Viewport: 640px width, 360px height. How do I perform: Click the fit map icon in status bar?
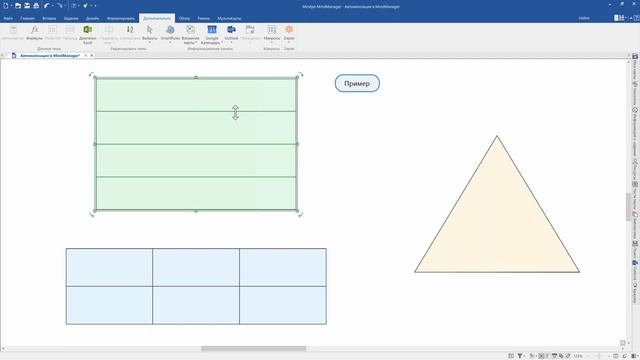(x=541, y=356)
